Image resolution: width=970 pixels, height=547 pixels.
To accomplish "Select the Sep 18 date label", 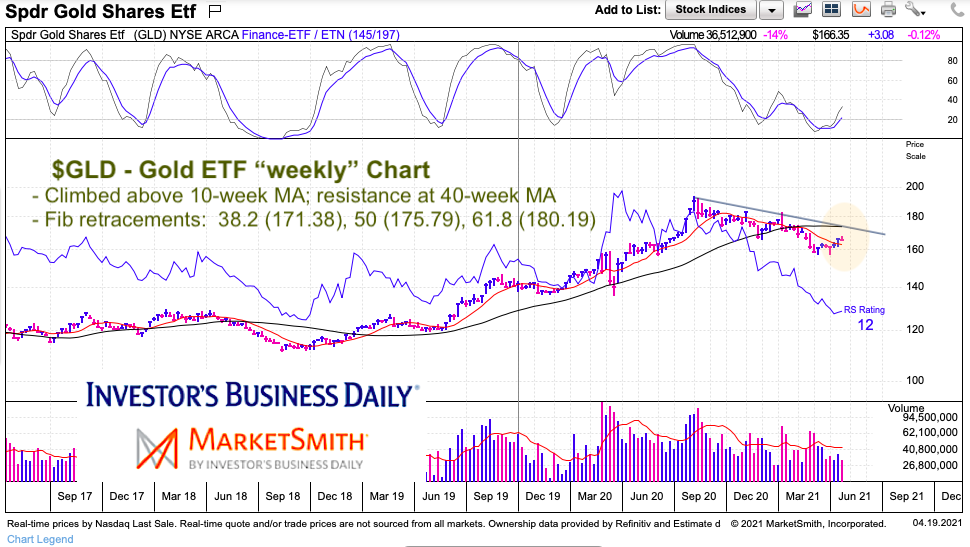I will (x=283, y=496).
